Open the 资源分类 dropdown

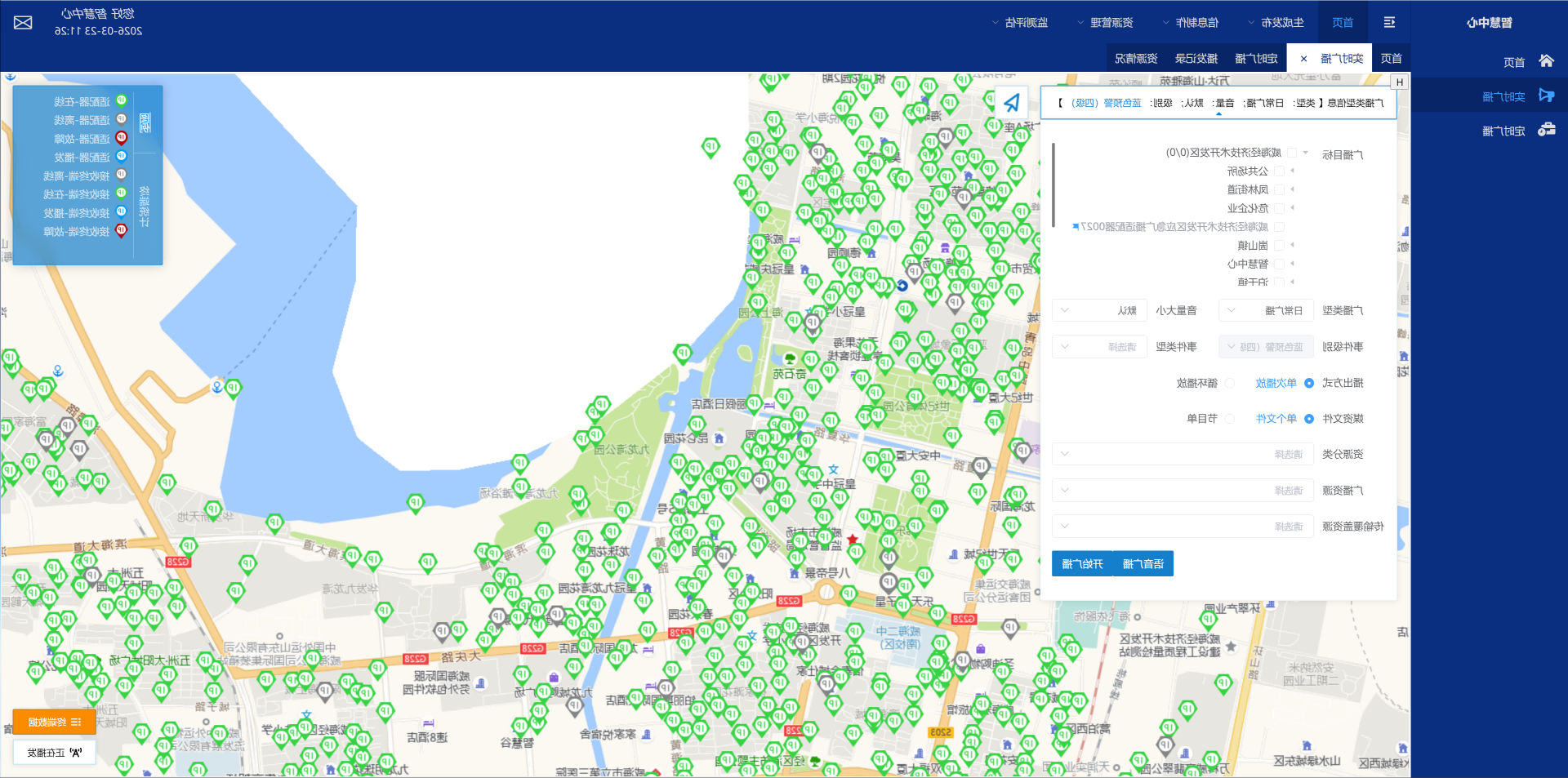click(1183, 454)
